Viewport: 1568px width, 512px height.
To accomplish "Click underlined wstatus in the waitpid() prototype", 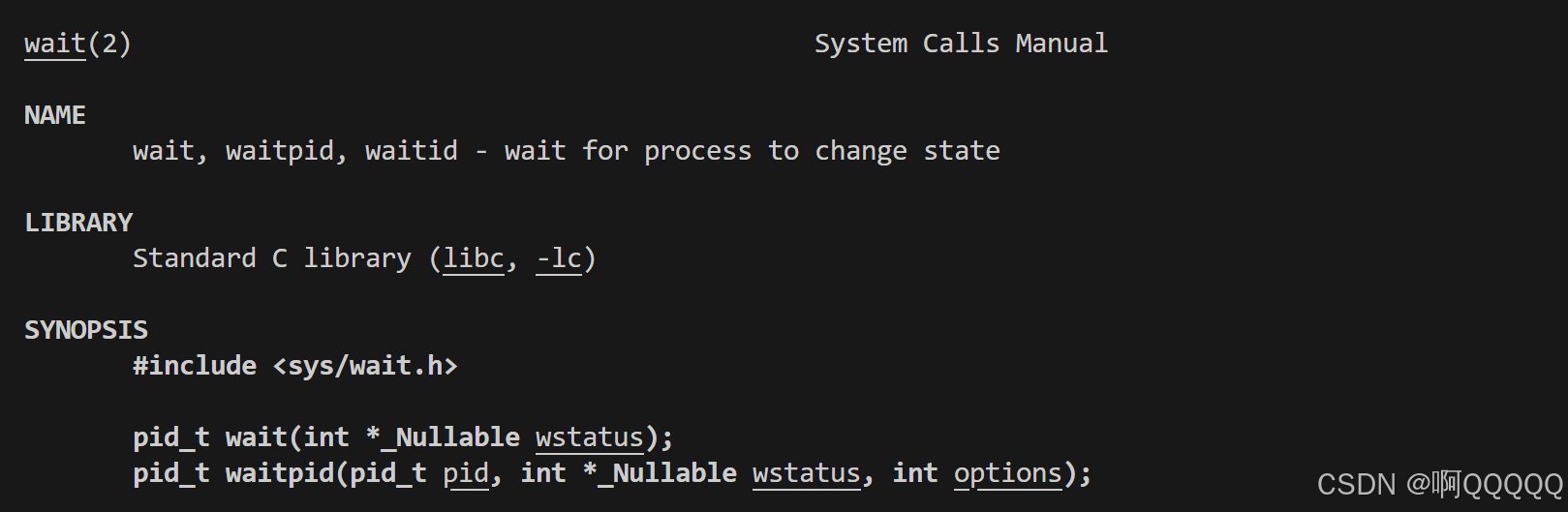I will [807, 473].
